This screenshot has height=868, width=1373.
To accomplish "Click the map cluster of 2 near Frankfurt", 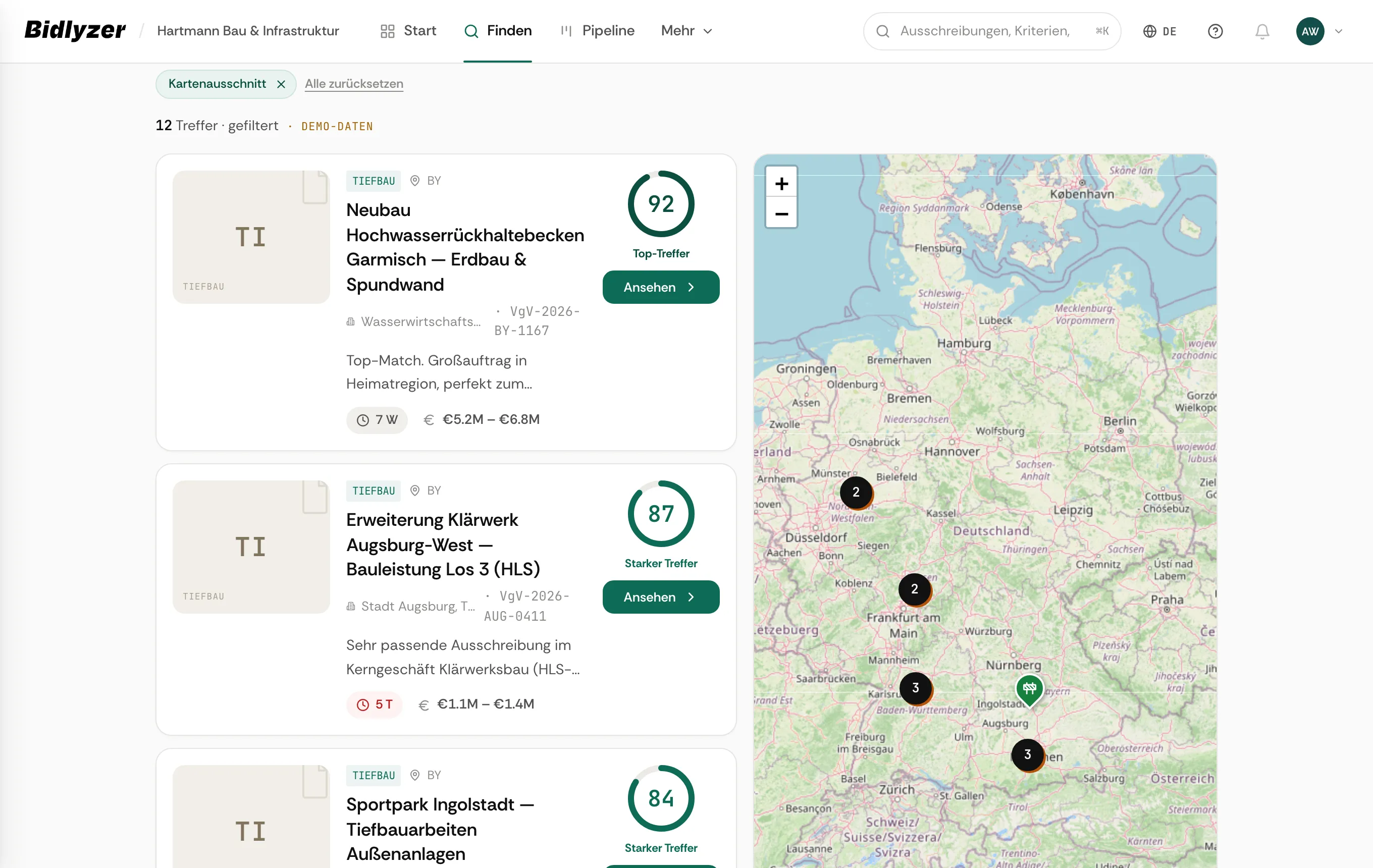I will click(x=914, y=589).
